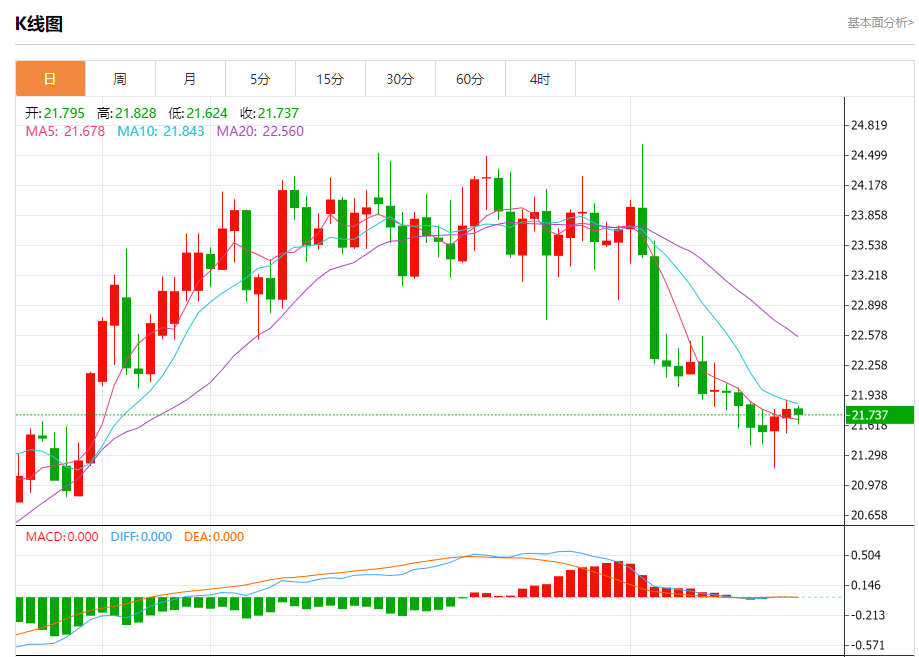Open the 基本面分析 link
919x657 pixels.
coord(880,22)
